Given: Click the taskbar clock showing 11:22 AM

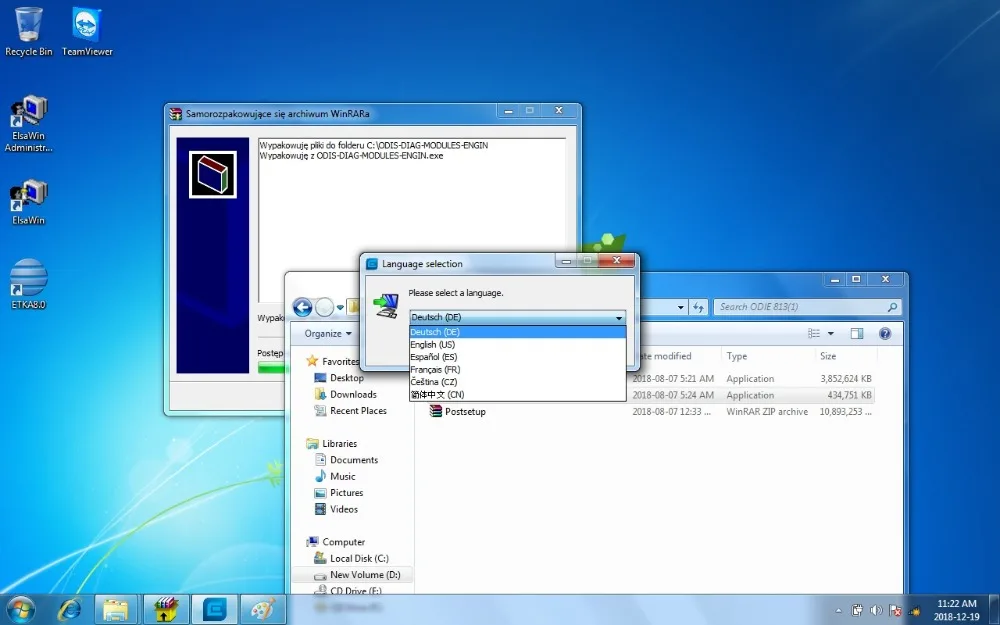Looking at the screenshot, I should pos(956,610).
